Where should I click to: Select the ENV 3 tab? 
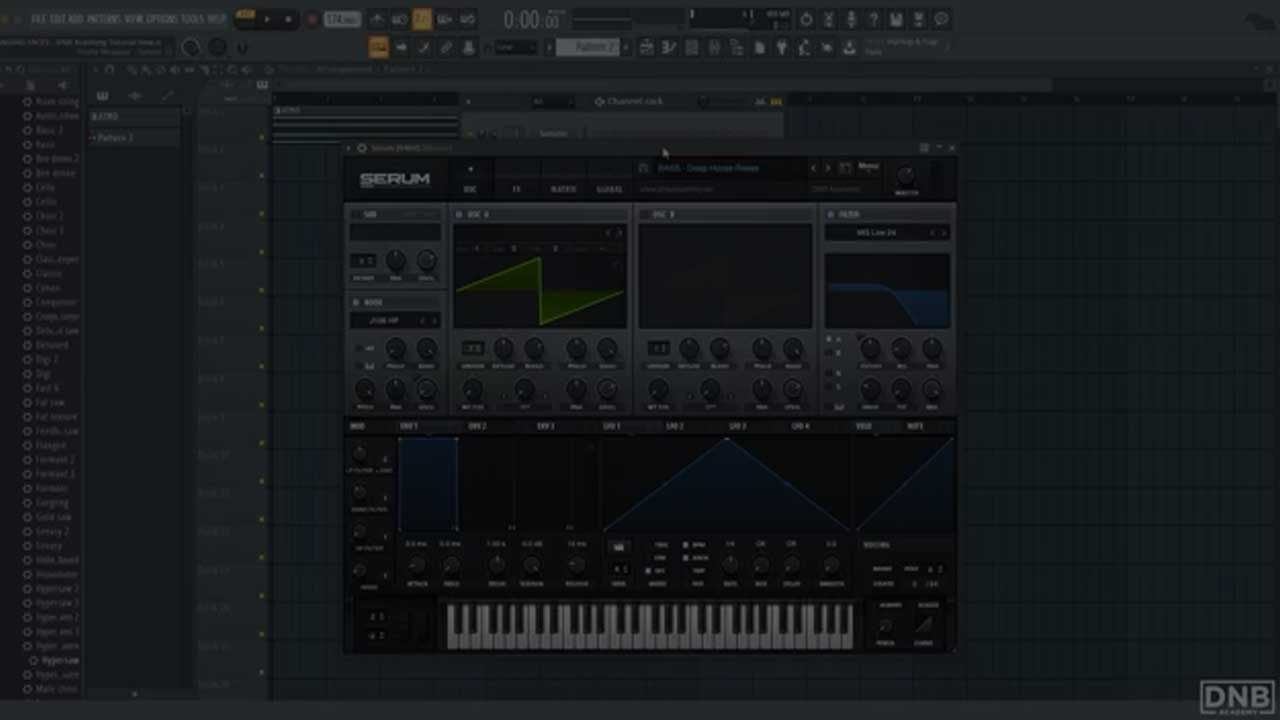coord(545,426)
